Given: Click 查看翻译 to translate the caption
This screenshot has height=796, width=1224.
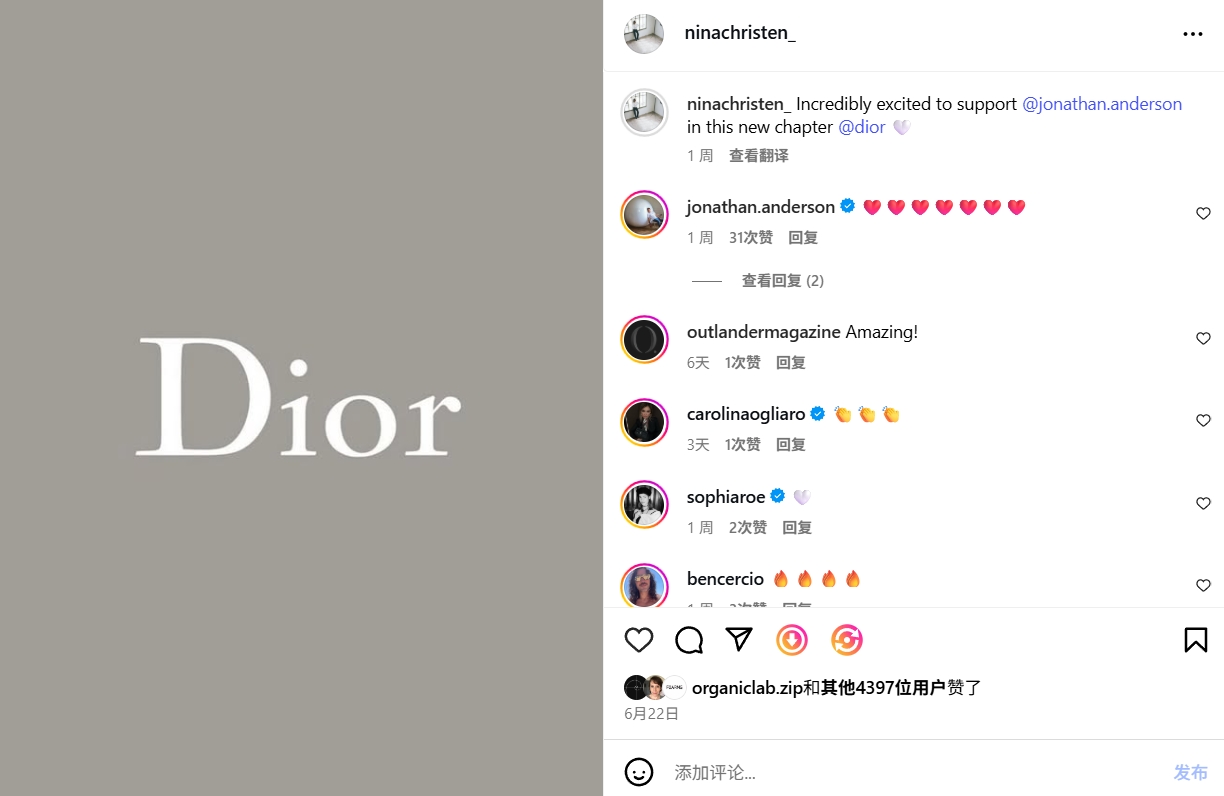Looking at the screenshot, I should click(x=759, y=156).
